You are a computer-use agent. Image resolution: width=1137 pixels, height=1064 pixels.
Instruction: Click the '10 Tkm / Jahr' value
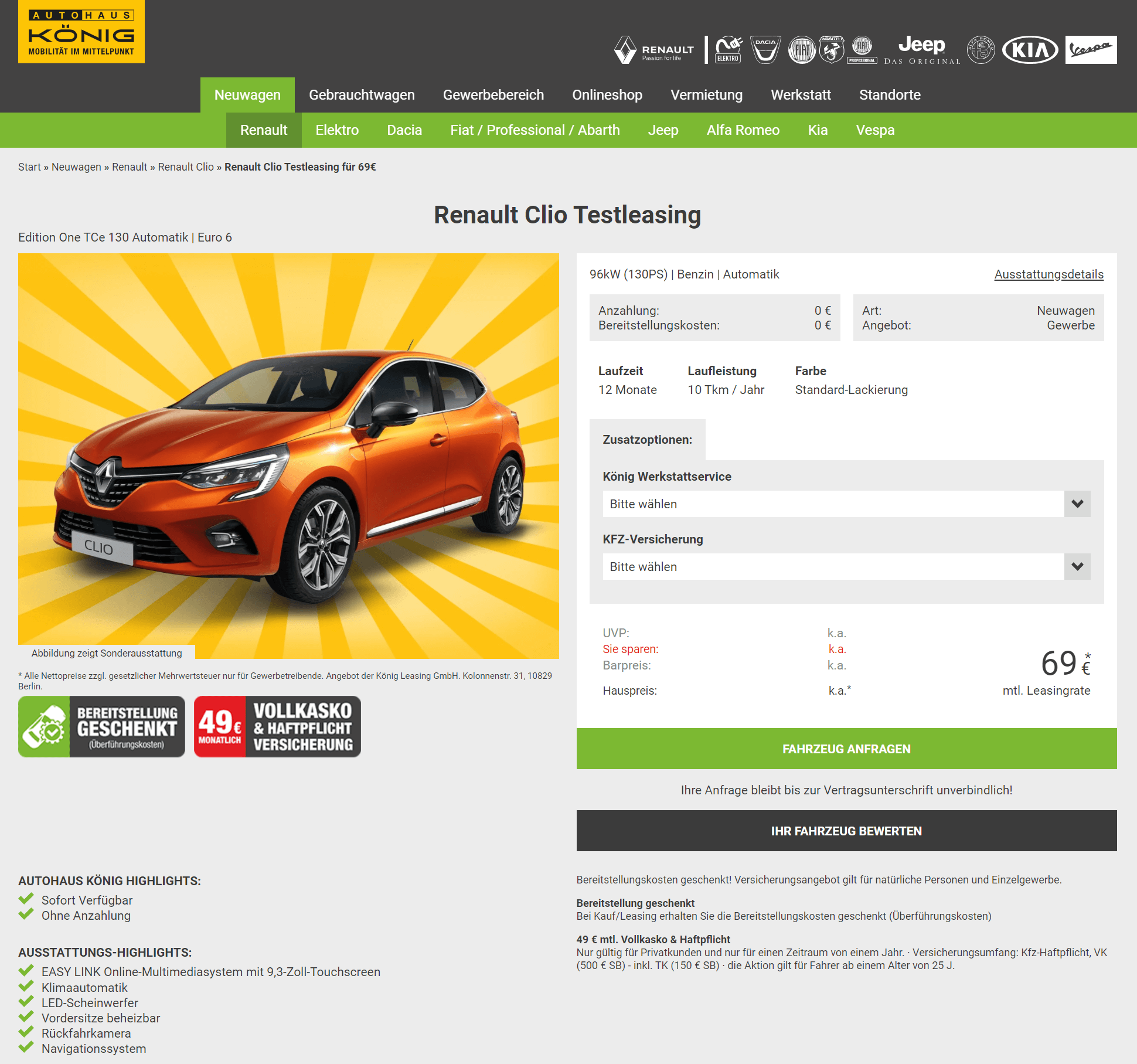coord(726,390)
